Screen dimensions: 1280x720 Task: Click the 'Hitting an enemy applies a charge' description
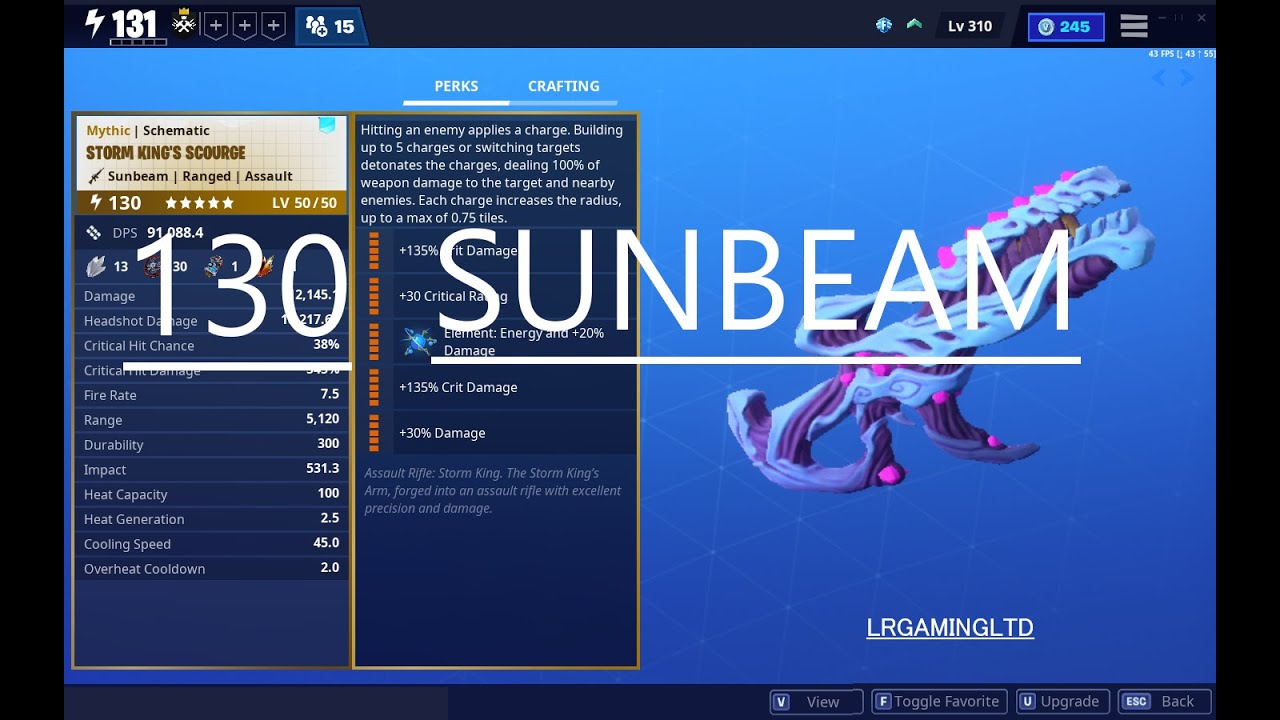(492, 174)
